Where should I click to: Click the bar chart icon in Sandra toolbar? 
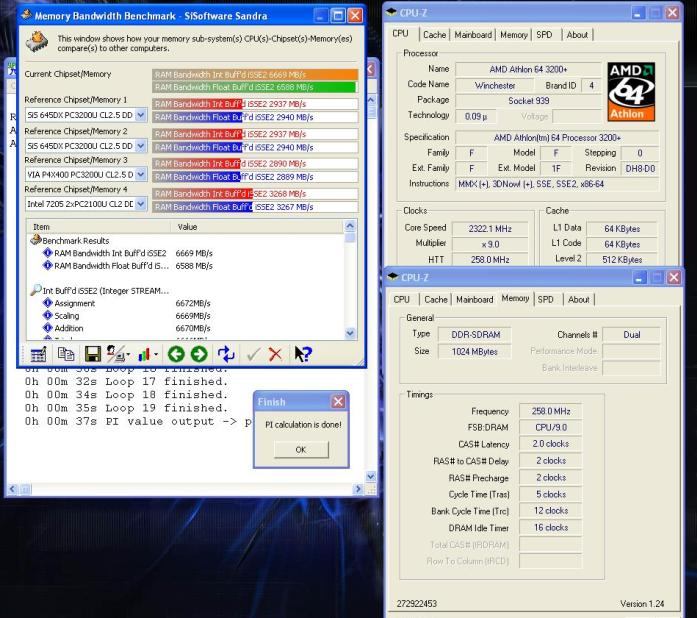pyautogui.click(x=144, y=354)
